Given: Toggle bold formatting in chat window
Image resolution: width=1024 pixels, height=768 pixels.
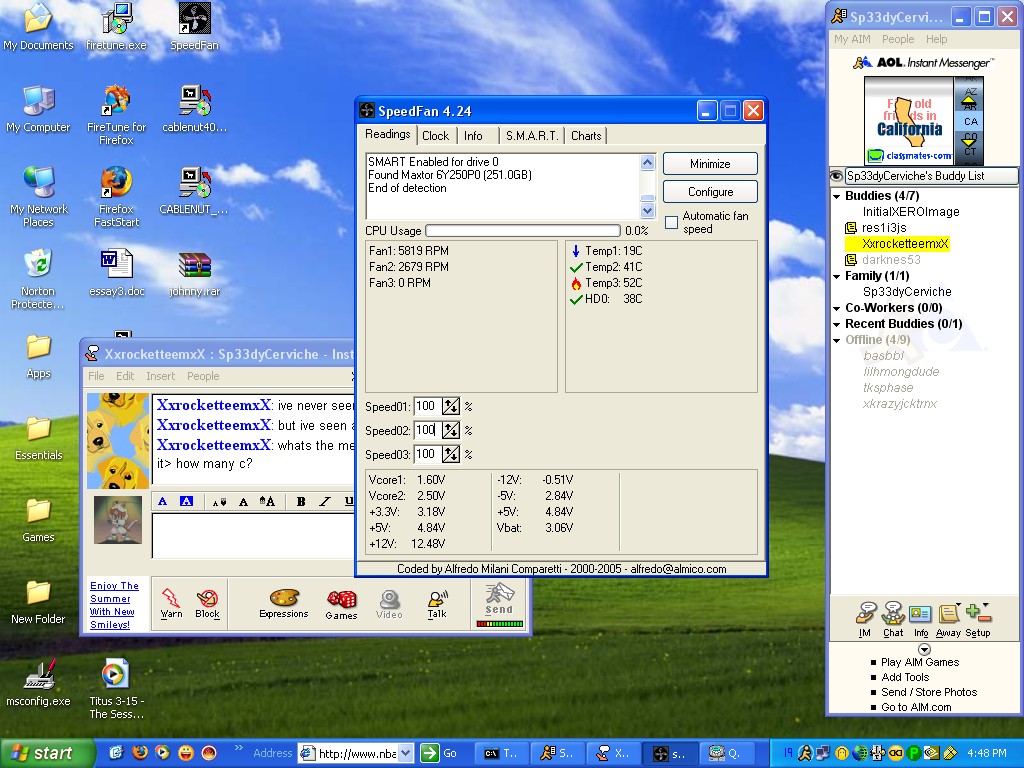Looking at the screenshot, I should pyautogui.click(x=301, y=502).
